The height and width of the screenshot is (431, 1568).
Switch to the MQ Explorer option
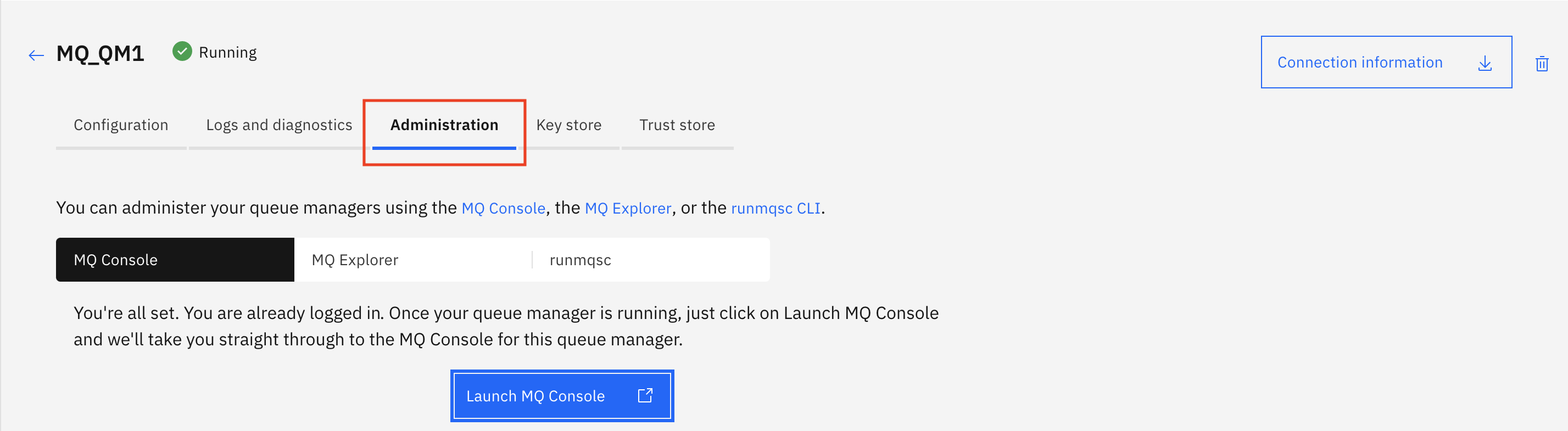click(414, 260)
